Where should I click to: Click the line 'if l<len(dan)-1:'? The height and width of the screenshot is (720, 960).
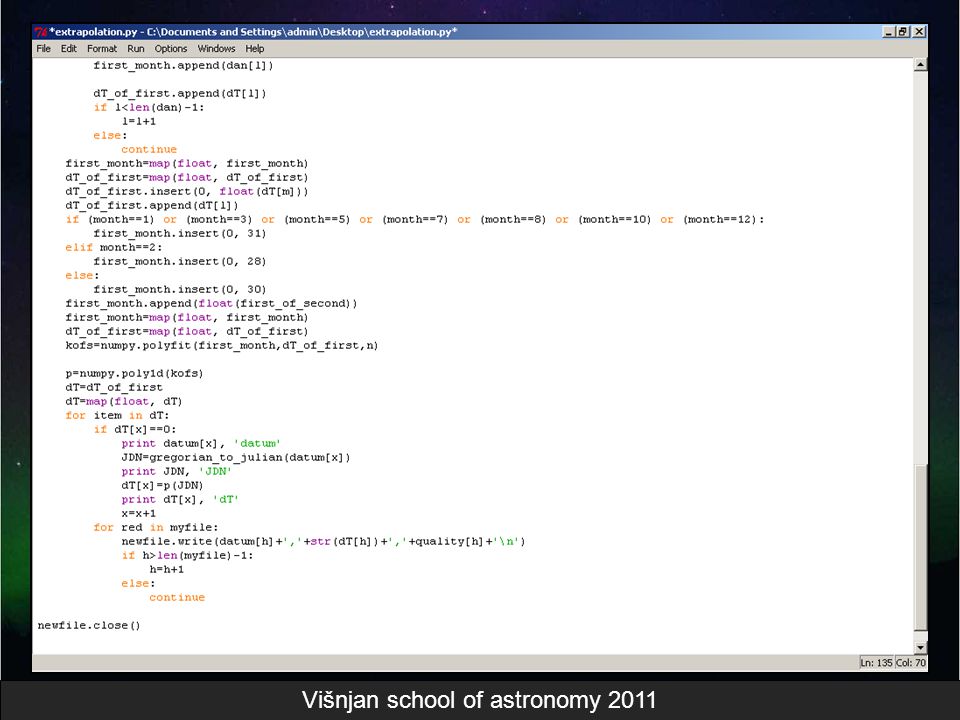149,107
